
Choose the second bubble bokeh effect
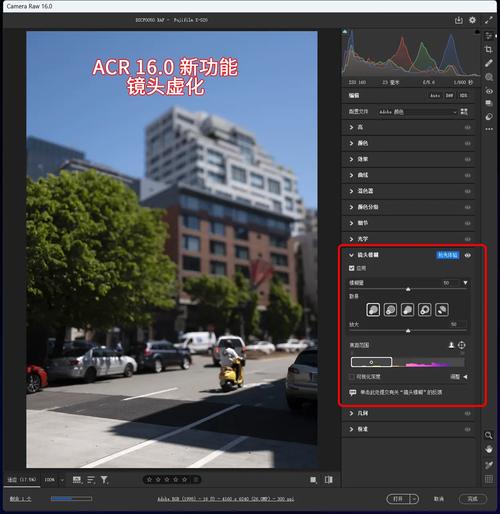(x=390, y=310)
